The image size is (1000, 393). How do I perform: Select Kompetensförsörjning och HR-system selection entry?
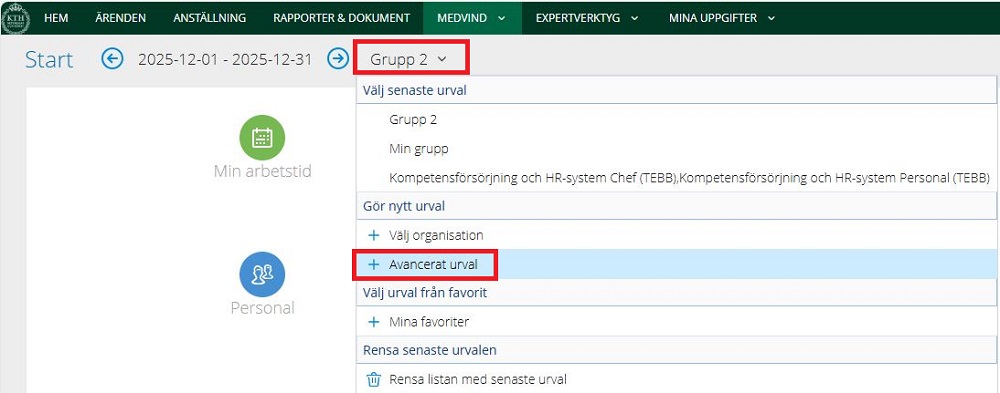click(x=689, y=177)
